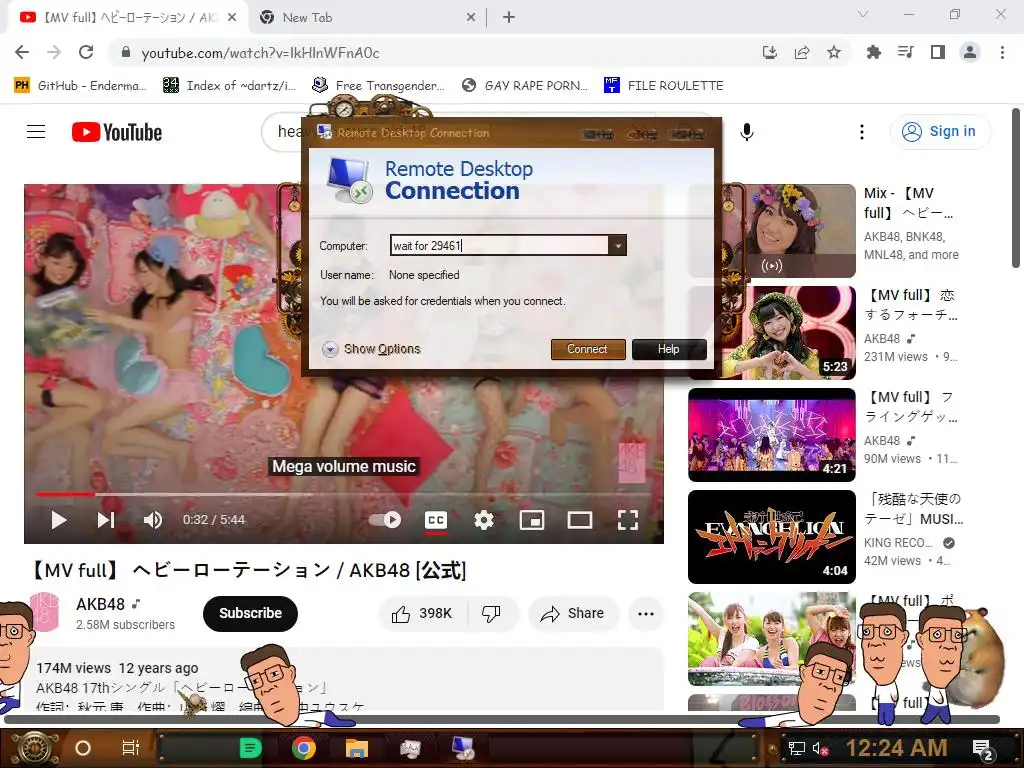
Task: Open Chrome from the taskbar
Action: pos(303,748)
